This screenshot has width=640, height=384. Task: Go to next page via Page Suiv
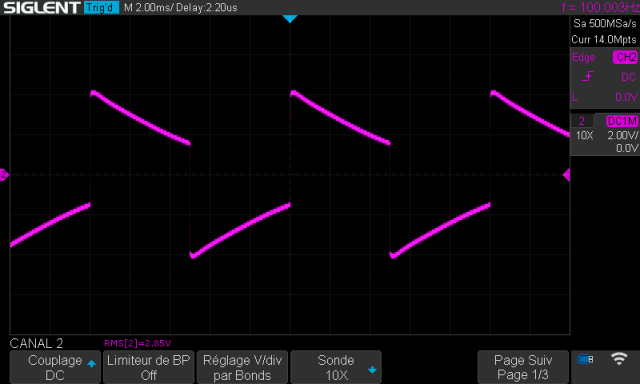(x=523, y=367)
